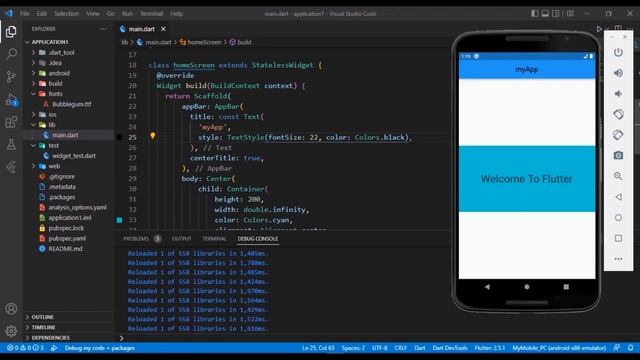The width and height of the screenshot is (640, 360).
Task: Take an emulator screenshot with camera icon
Action: coord(618,156)
